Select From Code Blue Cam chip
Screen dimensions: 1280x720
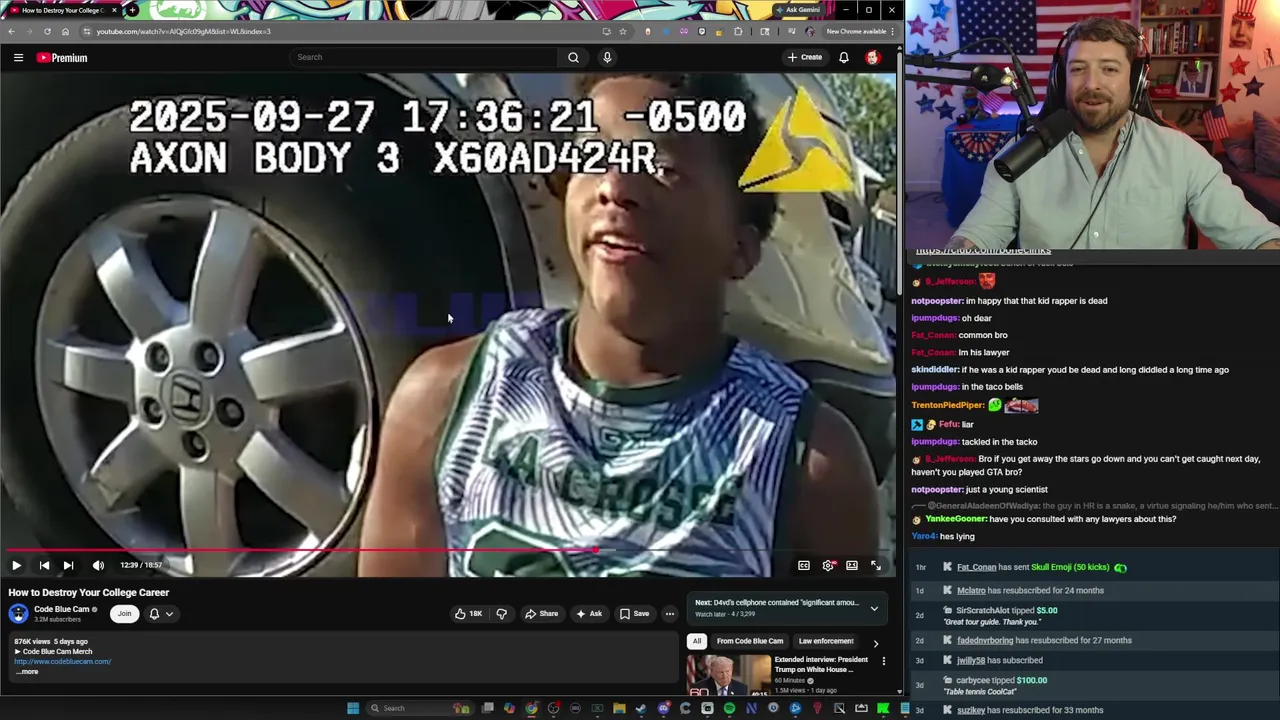pos(750,641)
